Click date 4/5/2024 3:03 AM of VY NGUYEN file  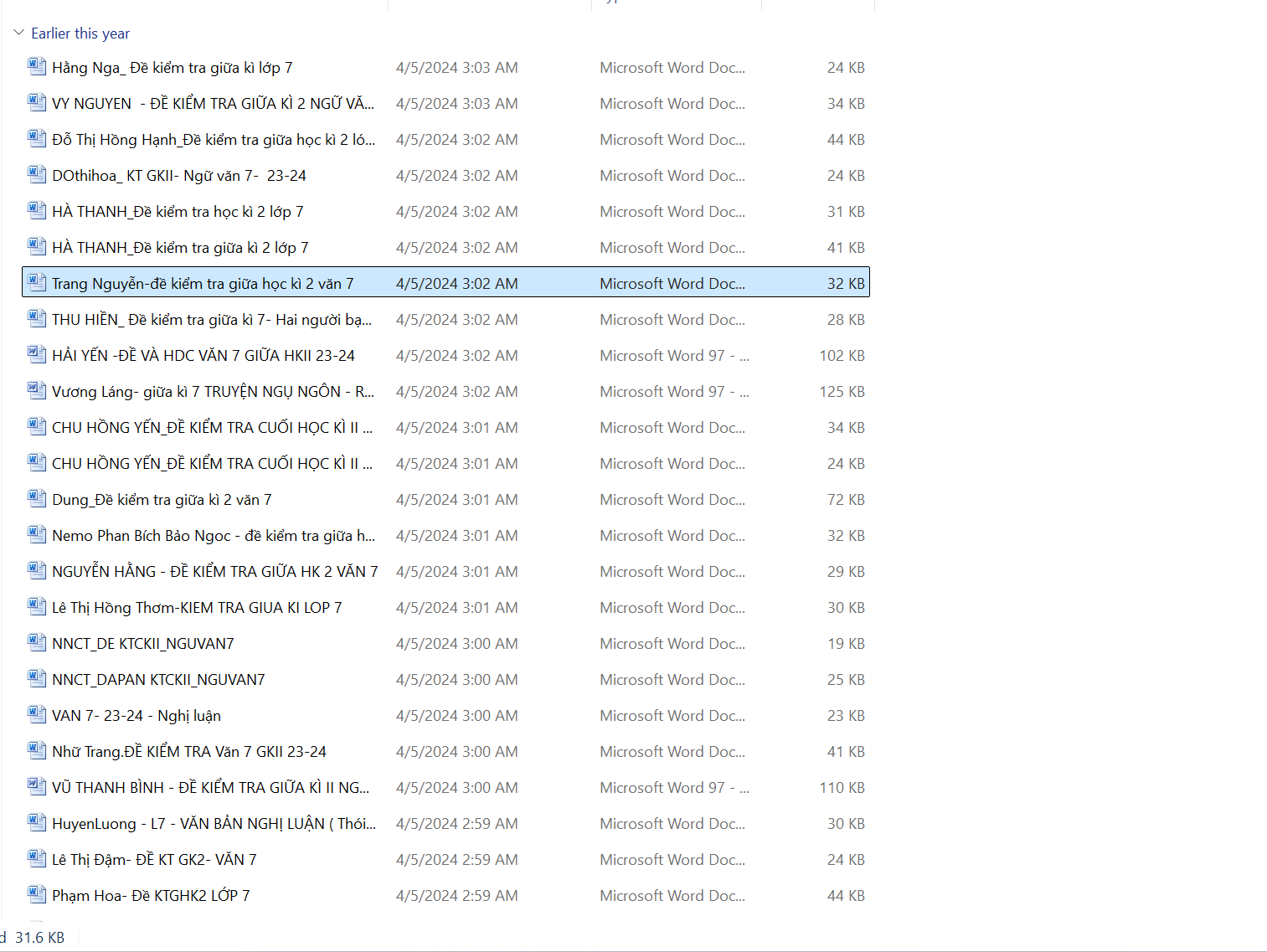click(456, 104)
